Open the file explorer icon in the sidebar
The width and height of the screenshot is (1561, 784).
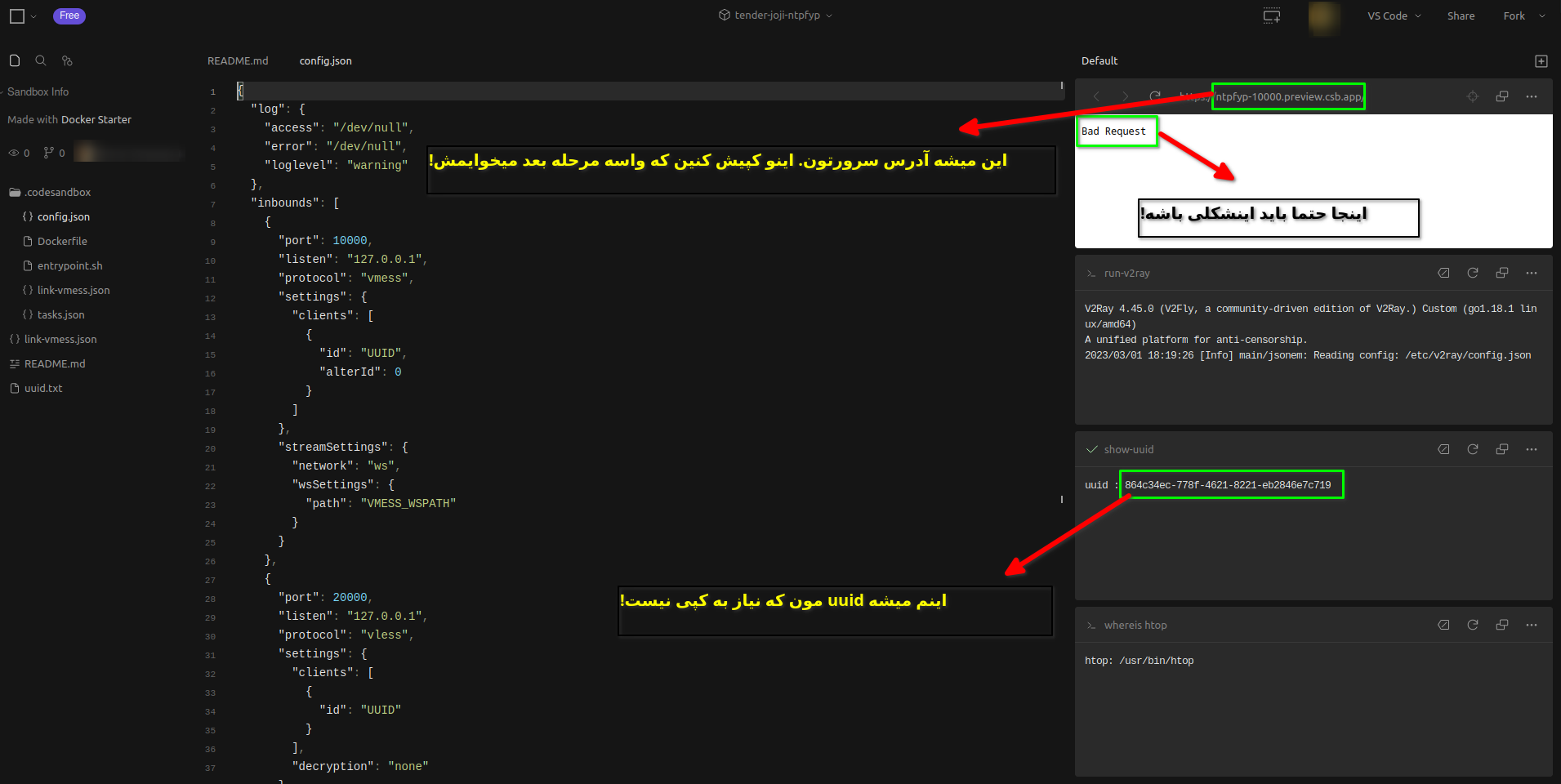coord(15,60)
